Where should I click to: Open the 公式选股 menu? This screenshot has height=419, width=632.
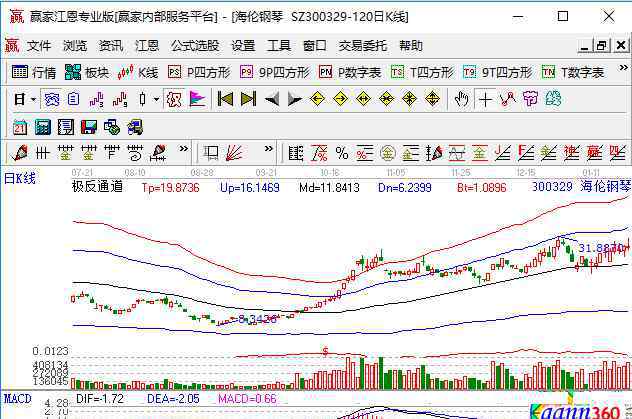(x=195, y=46)
